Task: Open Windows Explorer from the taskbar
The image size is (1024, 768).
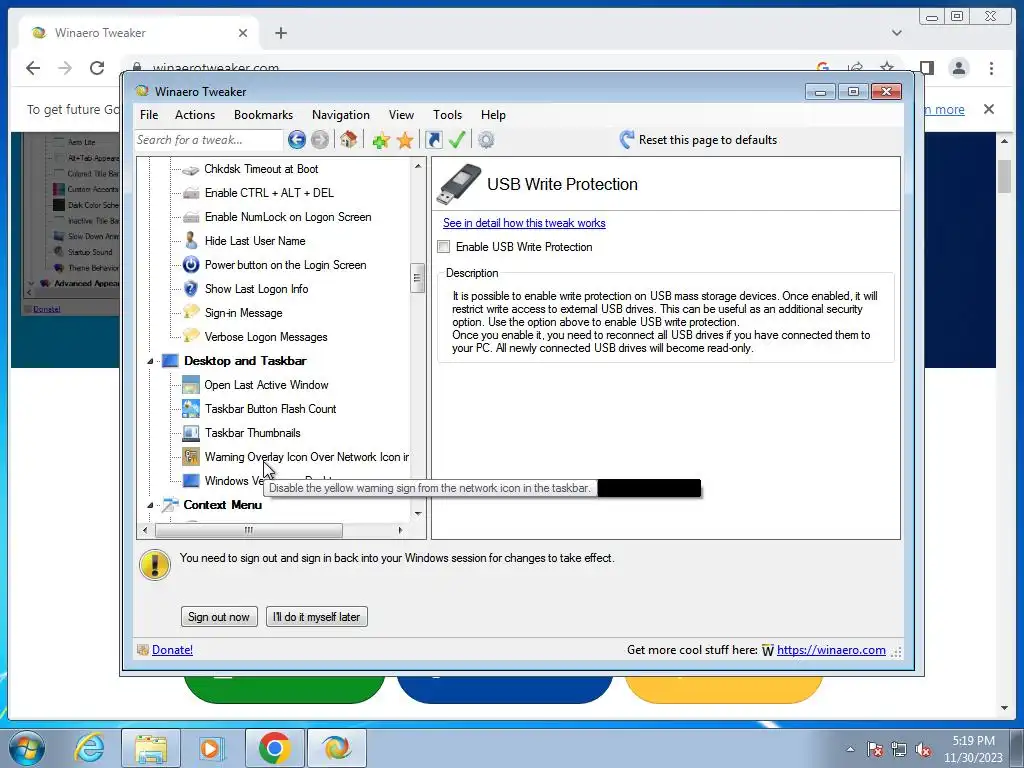Action: coord(151,748)
